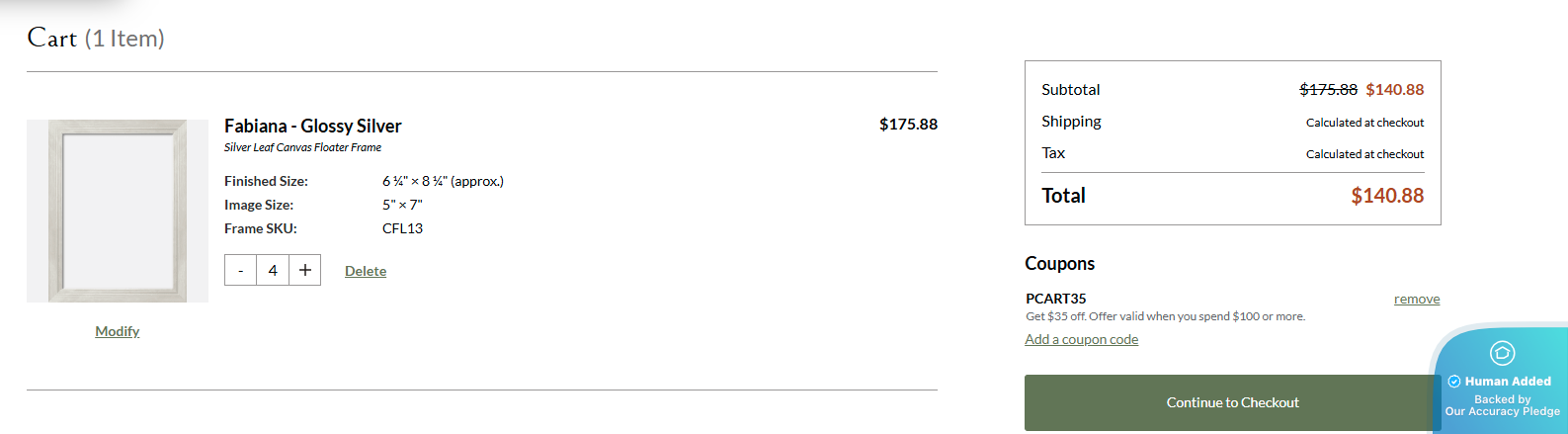The width and height of the screenshot is (1568, 434).
Task: Increase quantity with the plus button
Action: (x=305, y=270)
